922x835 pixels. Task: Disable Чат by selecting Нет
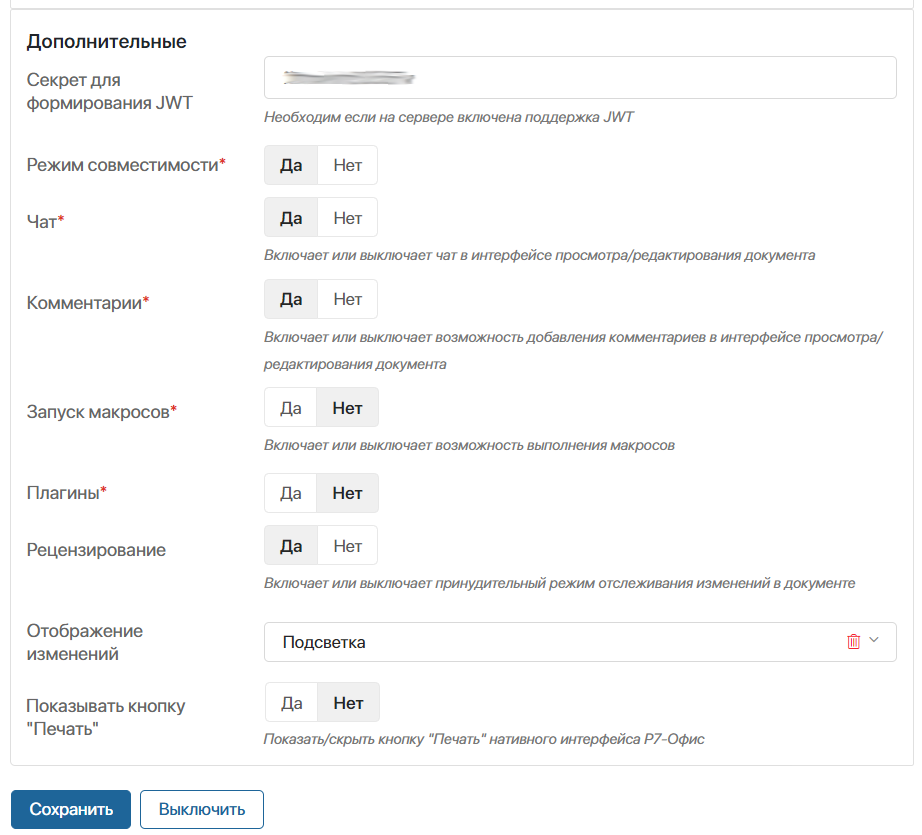pyautogui.click(x=348, y=218)
